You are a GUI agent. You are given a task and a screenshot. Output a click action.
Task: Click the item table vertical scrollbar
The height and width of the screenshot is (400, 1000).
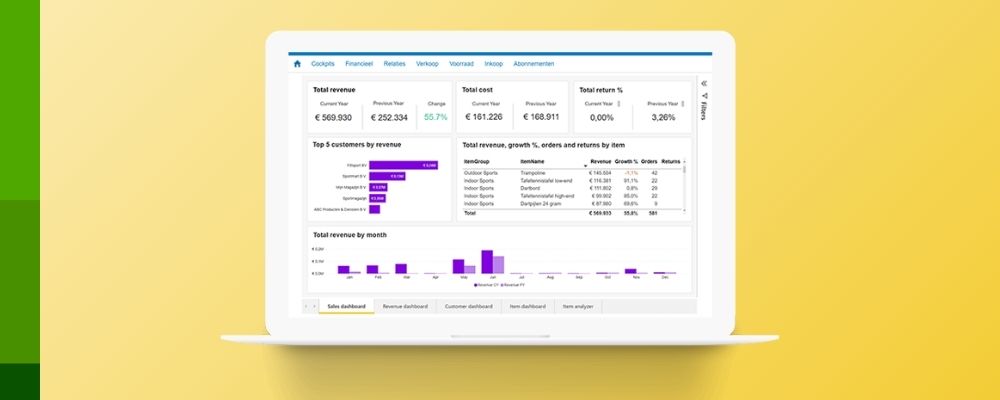tap(685, 172)
